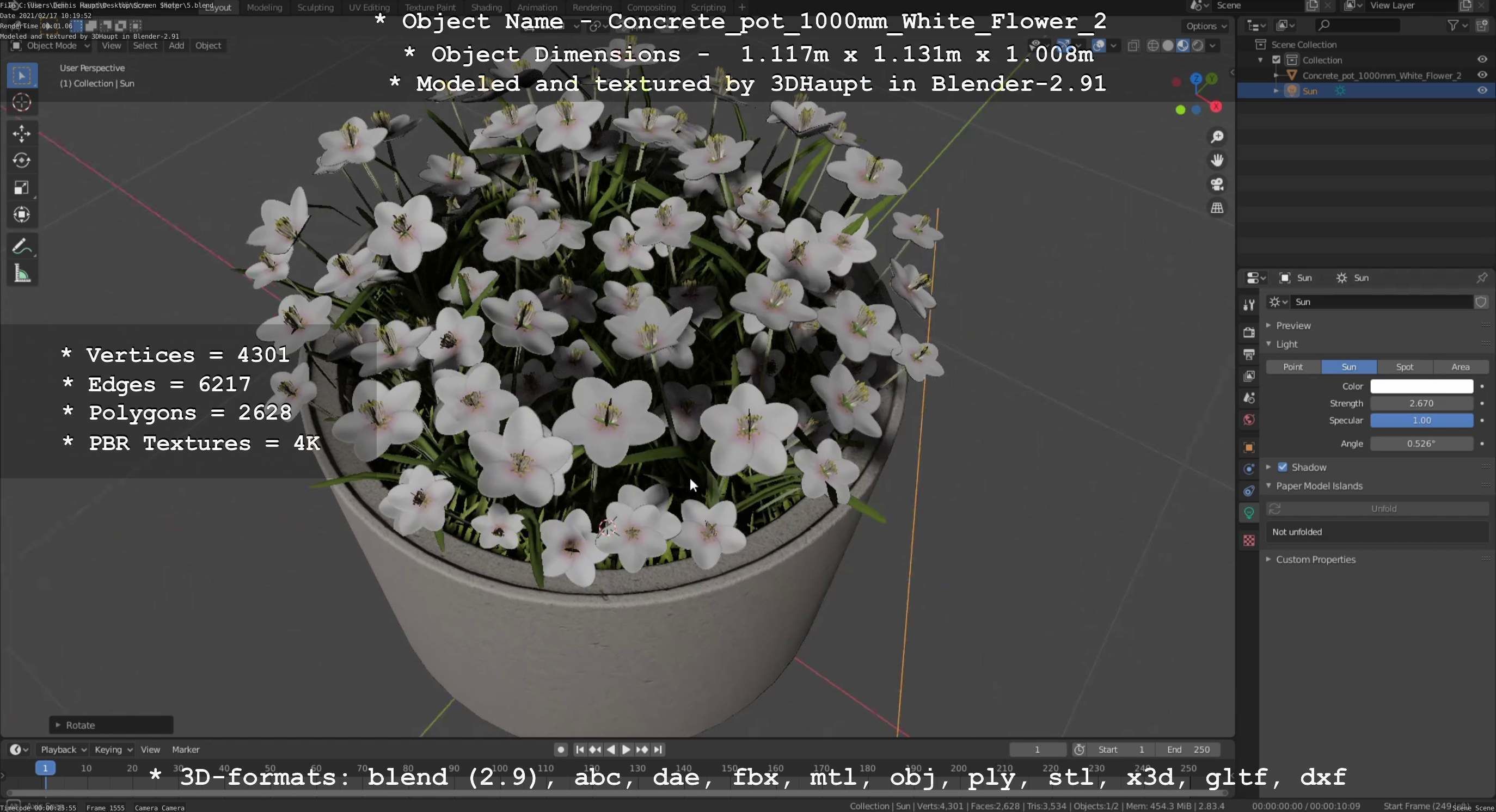1496x812 pixels.
Task: Open the Object Data light tab
Action: pyautogui.click(x=1249, y=513)
